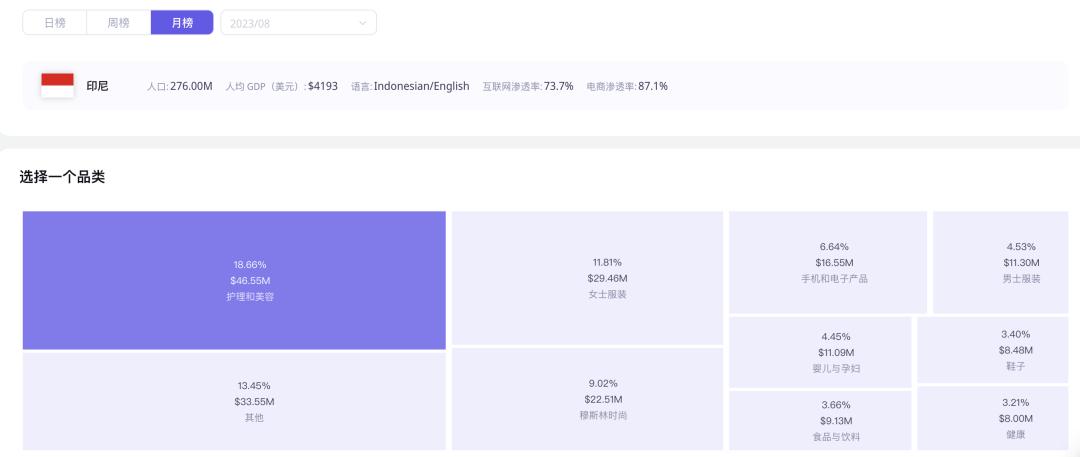Select the 月榜 monthly ranking tab

tap(182, 23)
